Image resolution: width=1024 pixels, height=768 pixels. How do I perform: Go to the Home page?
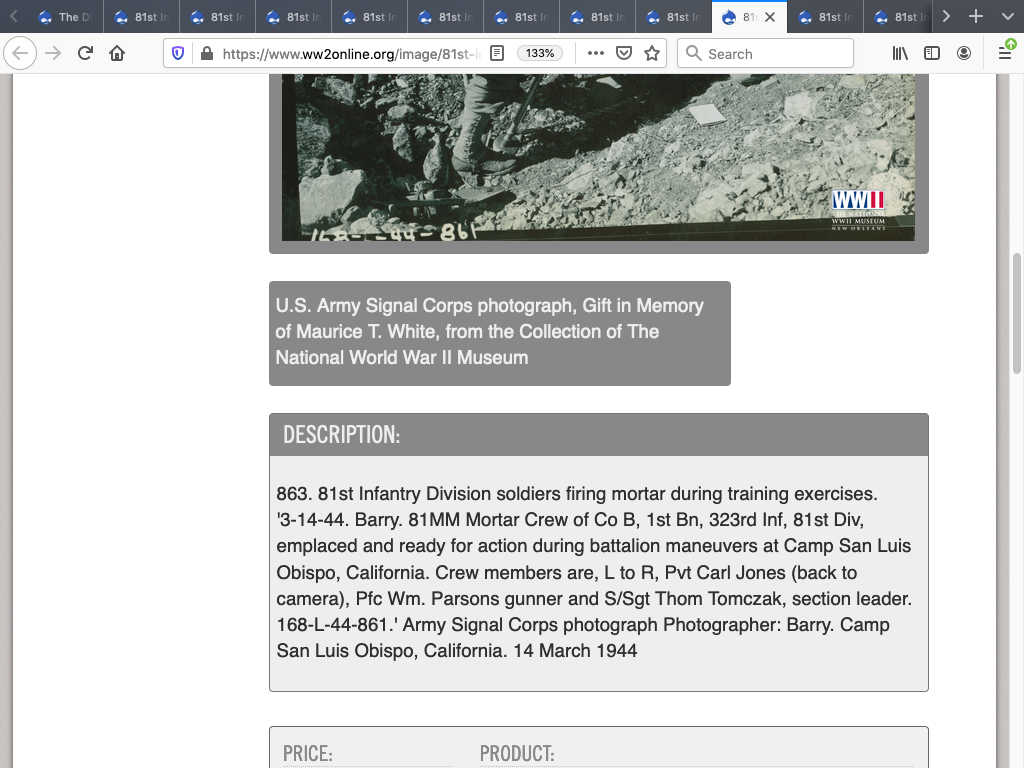tap(117, 54)
